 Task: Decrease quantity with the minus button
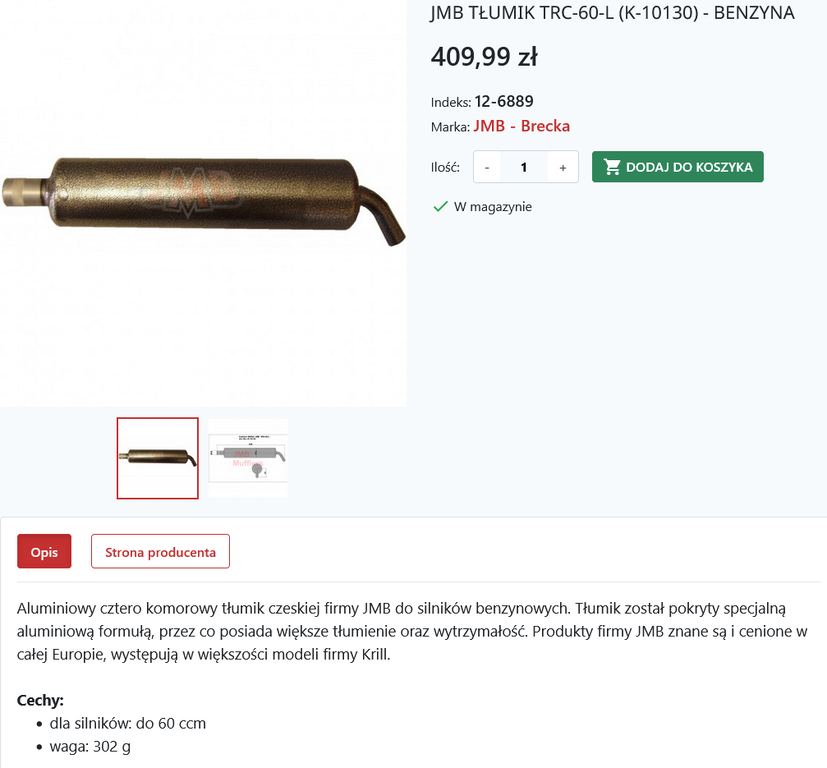(487, 167)
